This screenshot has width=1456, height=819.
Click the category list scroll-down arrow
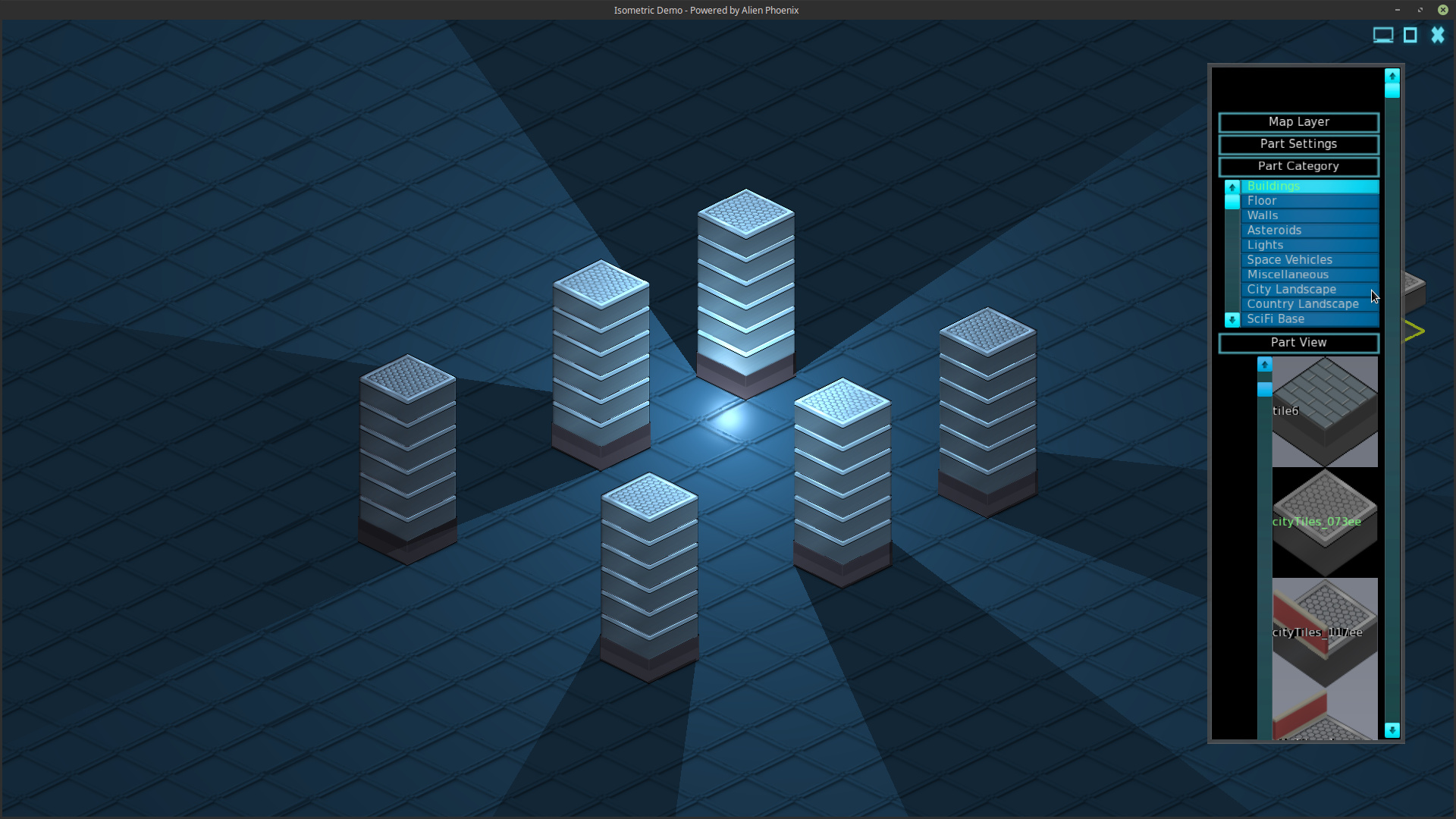pos(1232,320)
